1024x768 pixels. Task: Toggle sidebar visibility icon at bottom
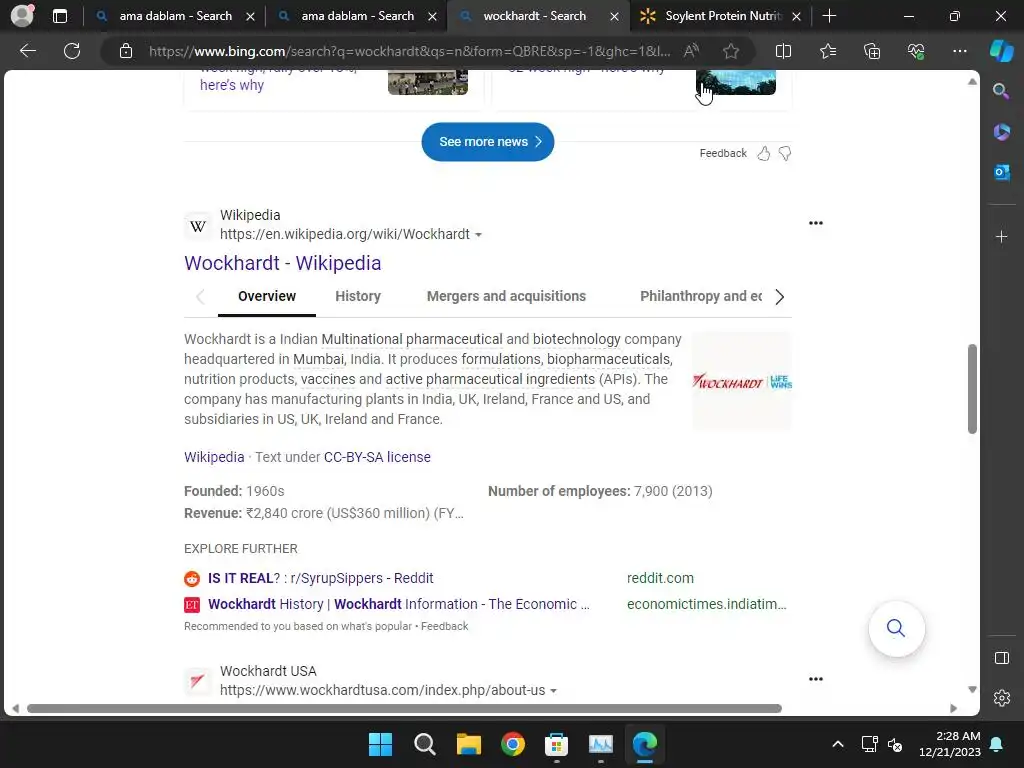click(1001, 658)
